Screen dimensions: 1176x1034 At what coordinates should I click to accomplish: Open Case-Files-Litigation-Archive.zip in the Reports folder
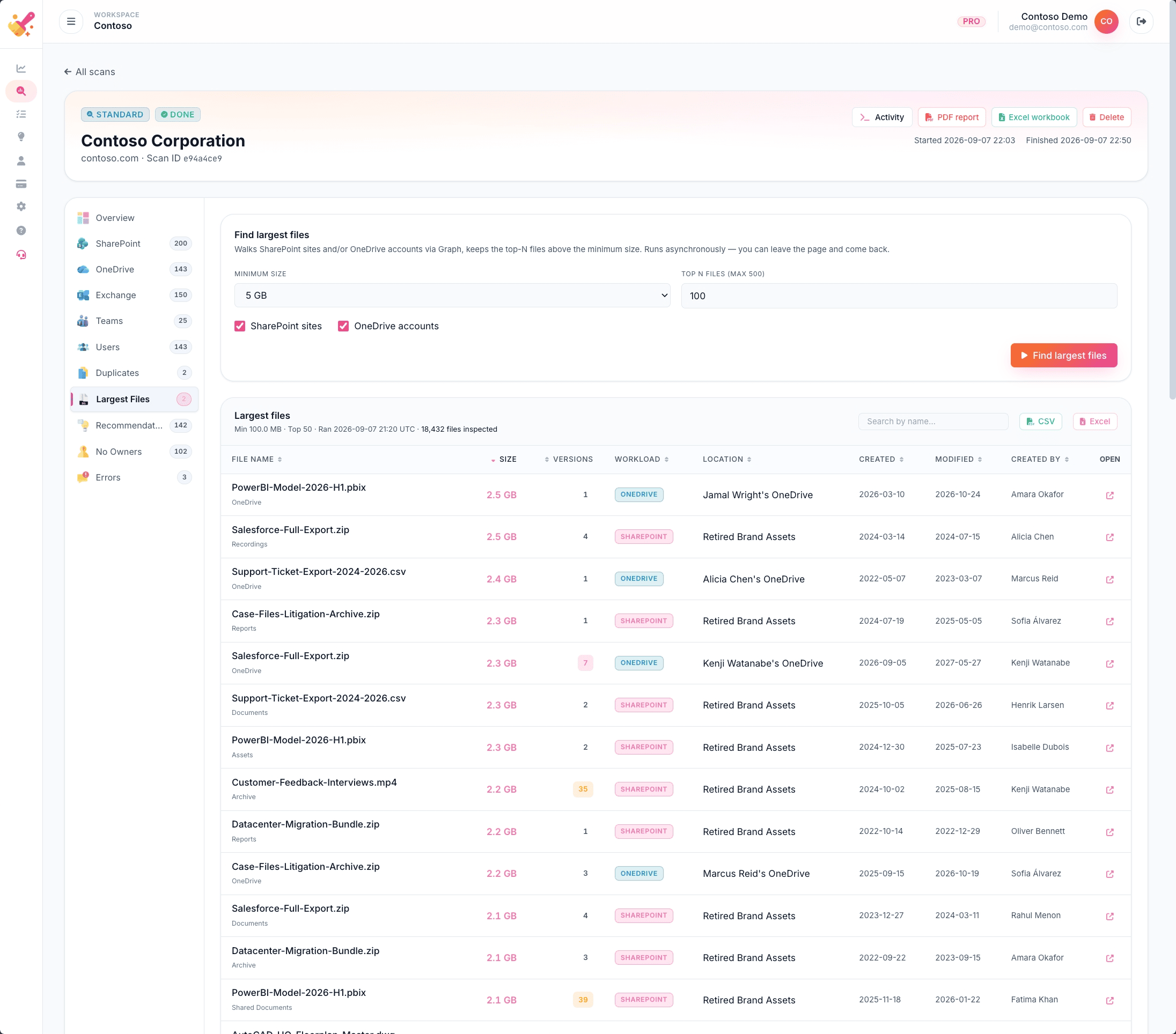click(x=1109, y=621)
